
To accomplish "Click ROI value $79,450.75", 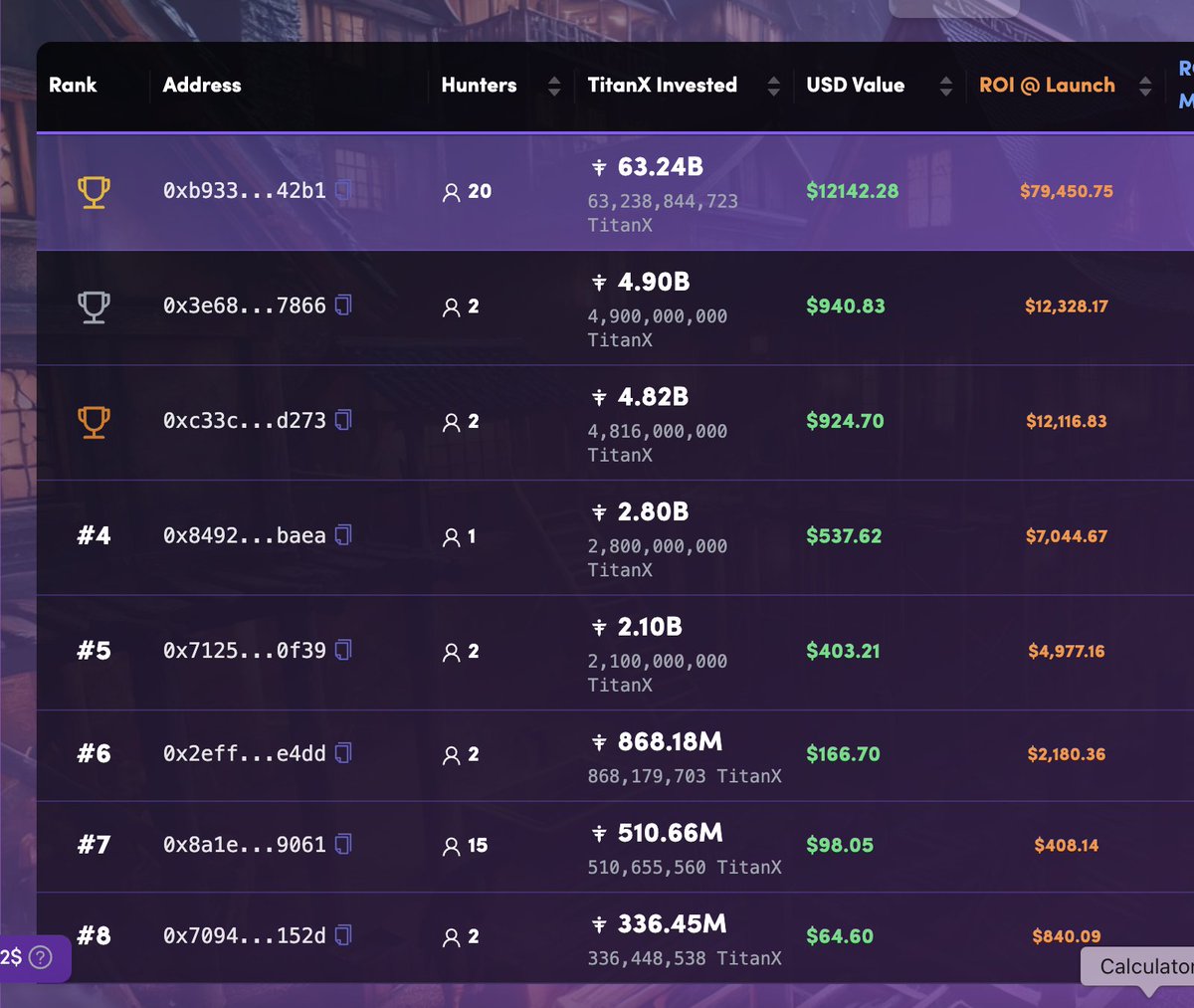I will (1067, 191).
